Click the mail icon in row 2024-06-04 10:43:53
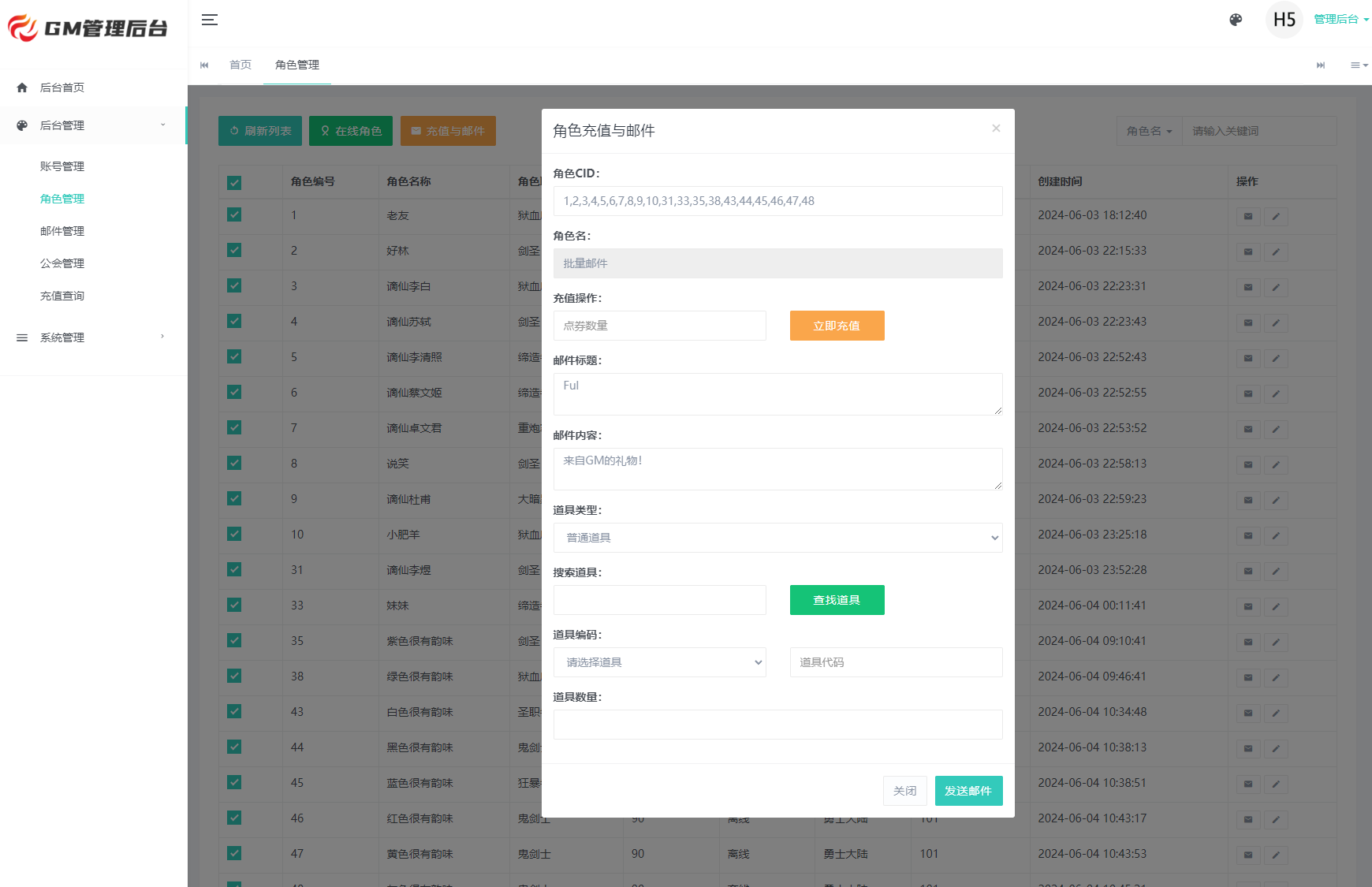 [1248, 855]
